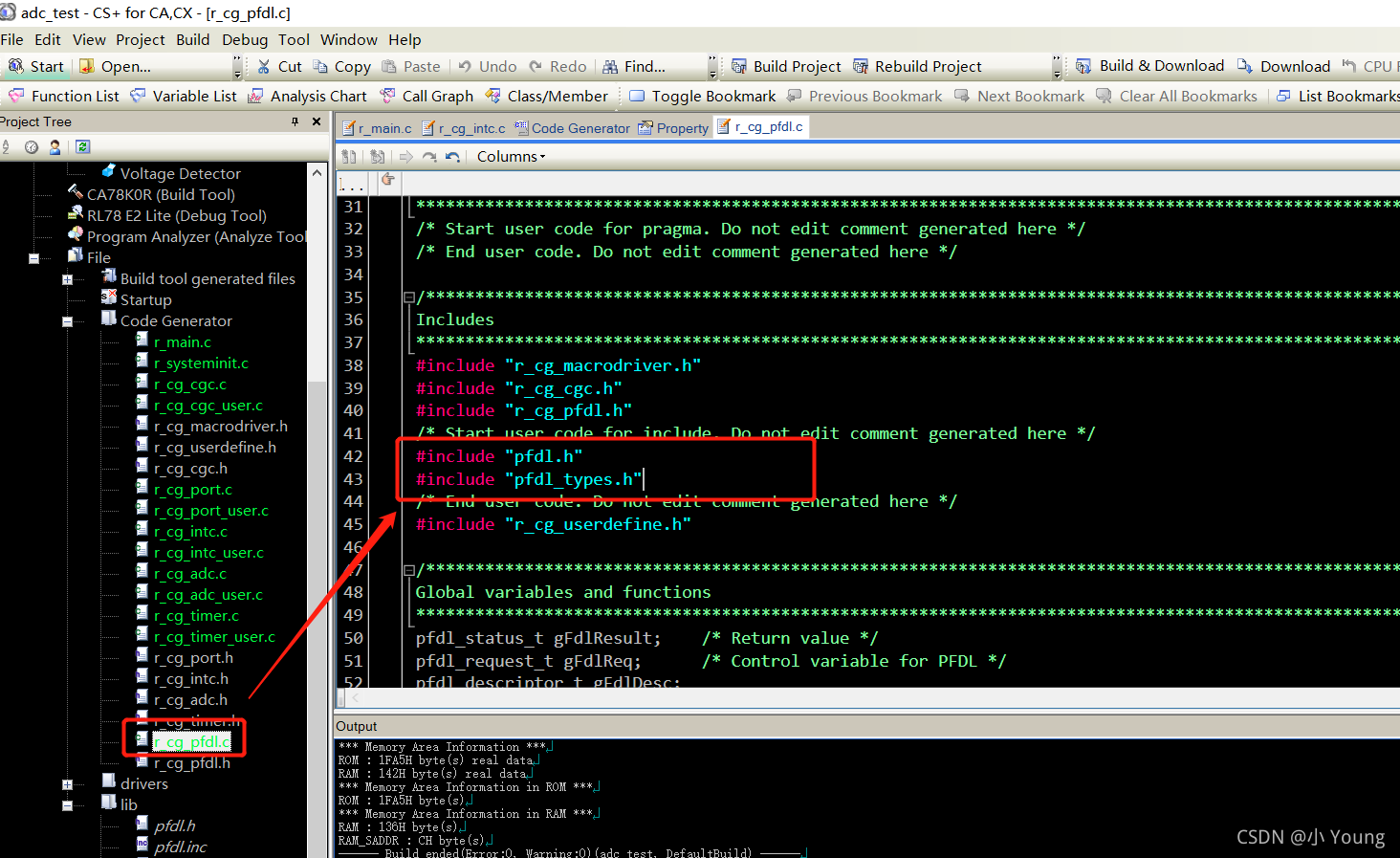Image resolution: width=1400 pixels, height=858 pixels.
Task: Click the Copy icon in toolbar
Action: point(320,66)
